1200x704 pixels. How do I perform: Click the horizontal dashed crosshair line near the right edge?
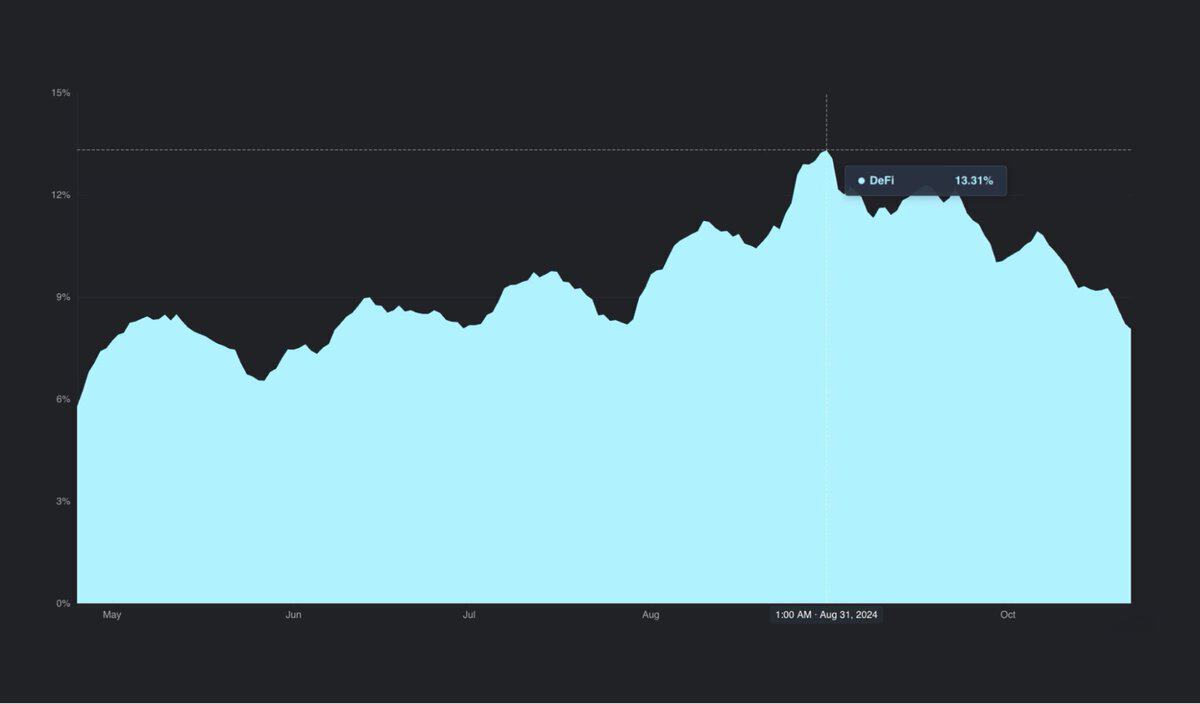coord(1100,150)
